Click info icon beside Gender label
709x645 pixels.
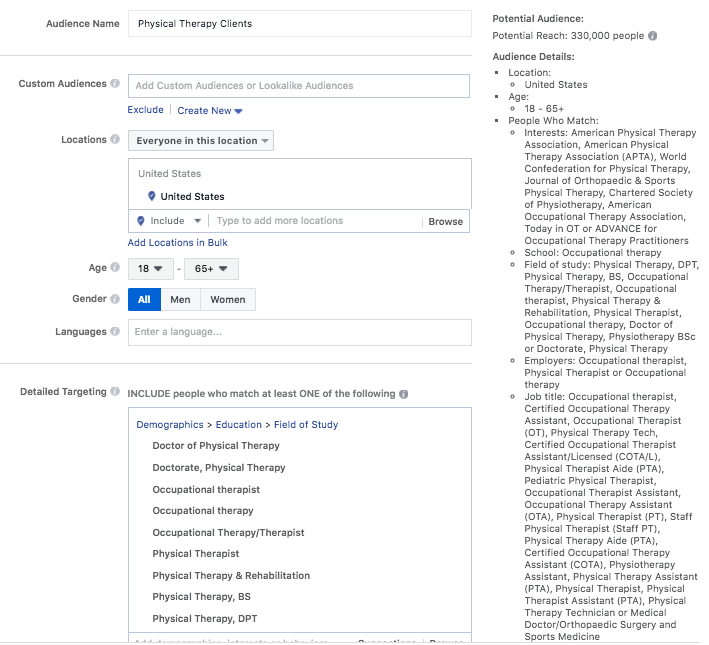pyautogui.click(x=115, y=299)
